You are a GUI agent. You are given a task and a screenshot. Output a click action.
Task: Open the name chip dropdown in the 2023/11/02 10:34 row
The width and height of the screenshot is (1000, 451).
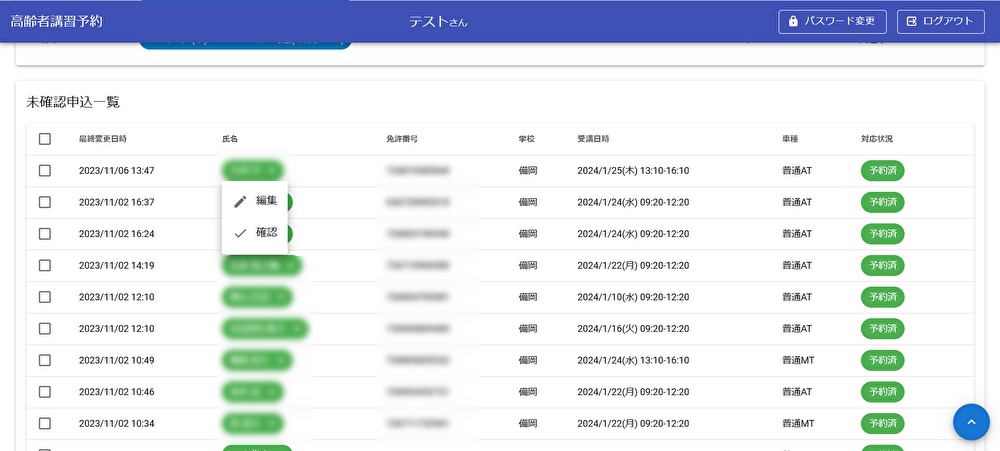tap(253, 423)
